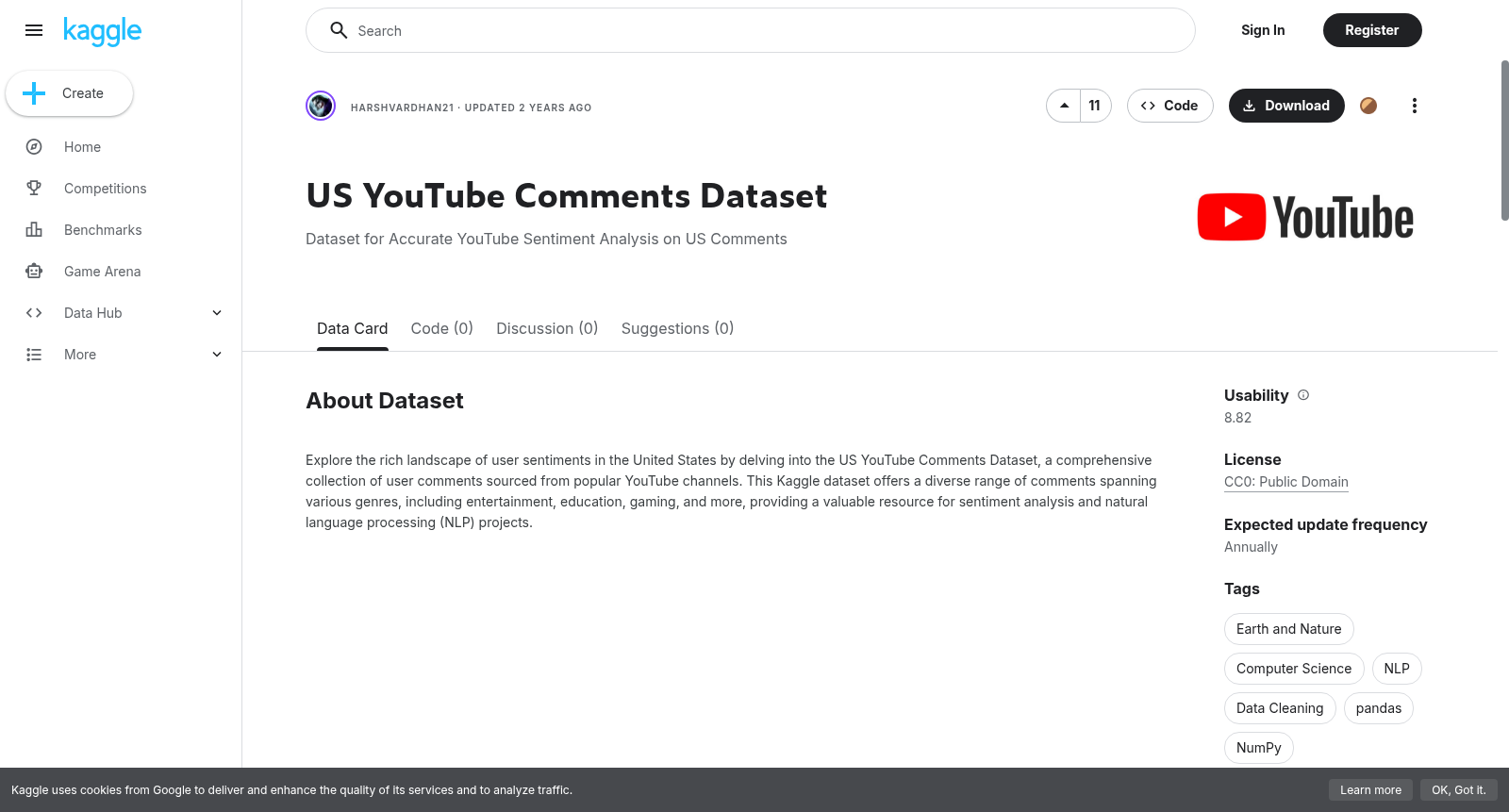Screen dimensions: 1509x812
Task: Click the US YouTube Comments Dataset title
Action: point(566,196)
